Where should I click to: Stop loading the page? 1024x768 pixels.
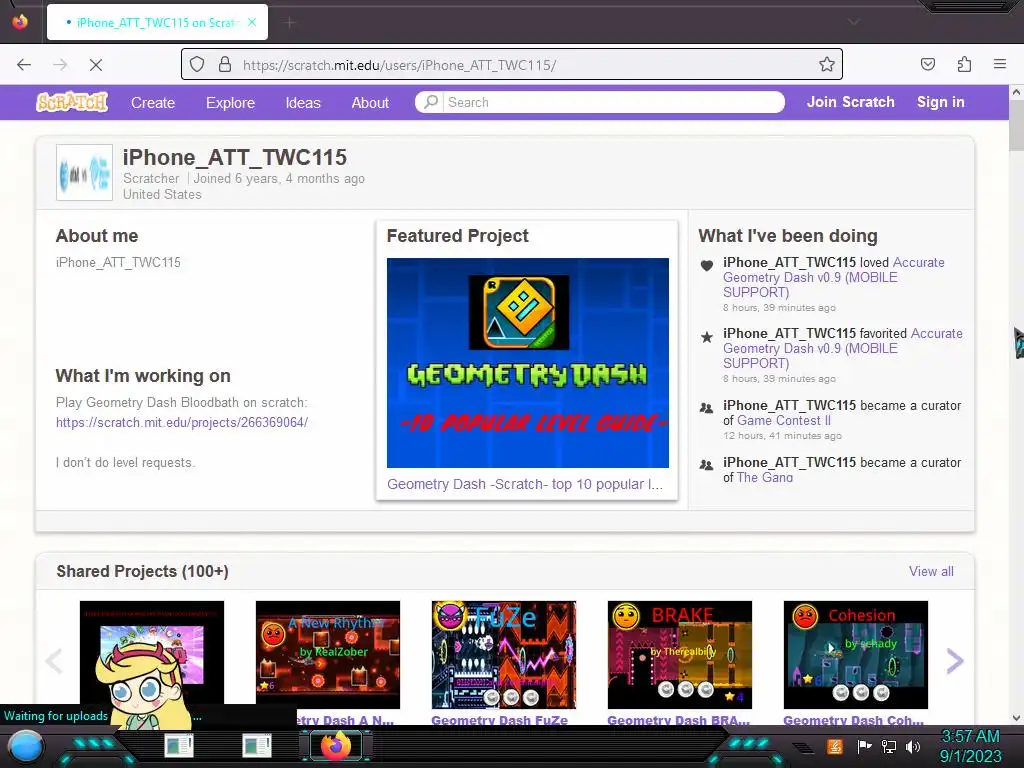coord(95,65)
